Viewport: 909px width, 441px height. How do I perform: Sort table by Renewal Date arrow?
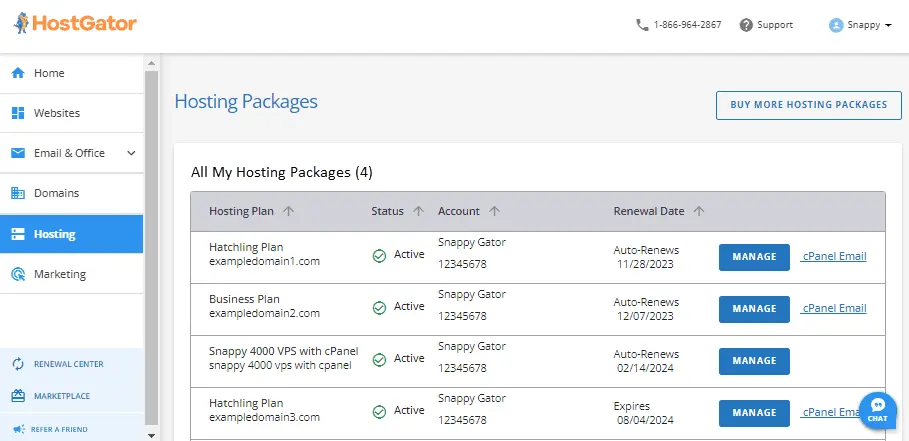tap(699, 211)
